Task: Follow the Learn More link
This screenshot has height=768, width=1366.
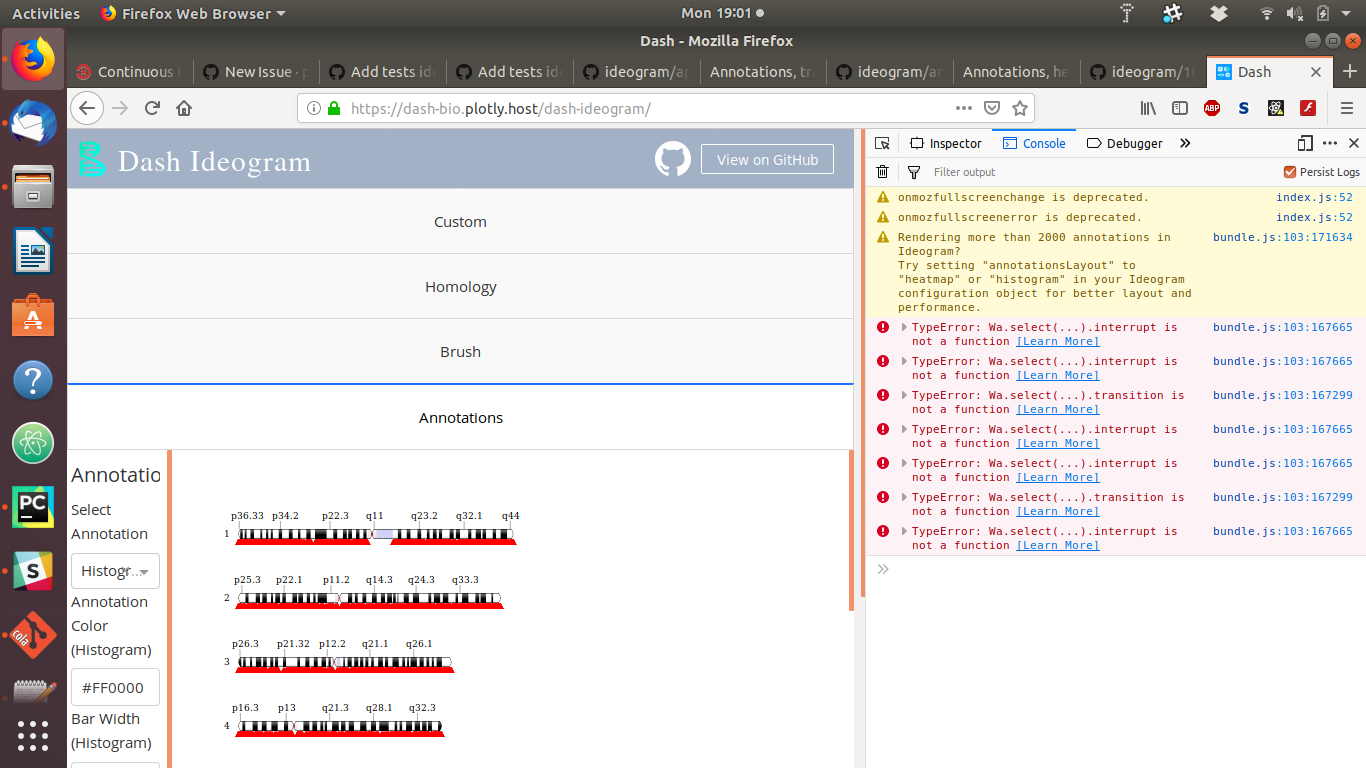Action: point(1057,341)
